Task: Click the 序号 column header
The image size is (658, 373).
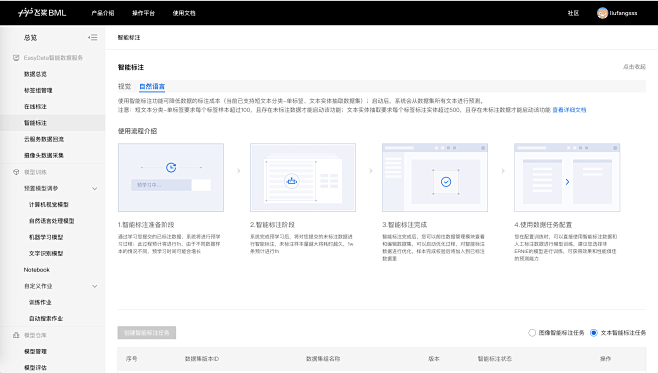Action: pos(131,359)
